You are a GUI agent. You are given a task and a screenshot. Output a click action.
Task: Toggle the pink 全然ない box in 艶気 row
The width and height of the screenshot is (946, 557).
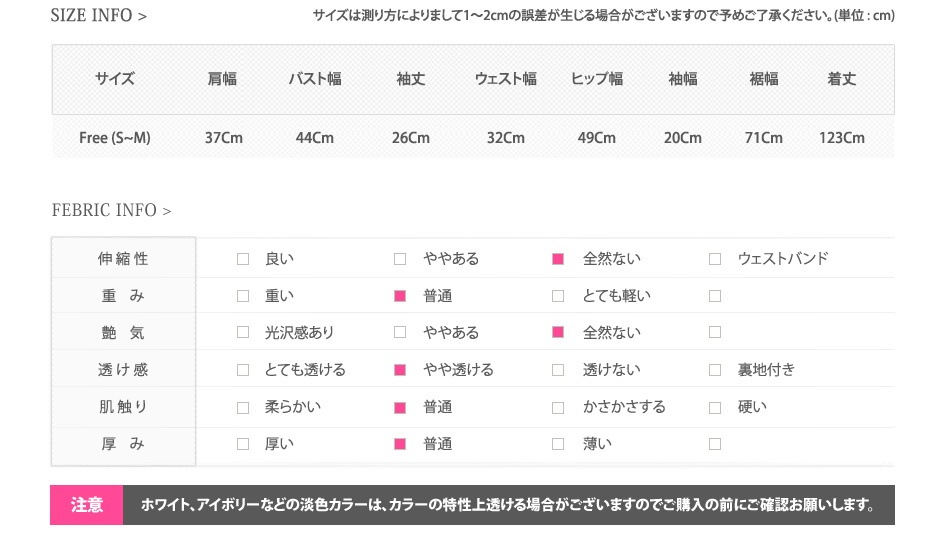point(558,333)
